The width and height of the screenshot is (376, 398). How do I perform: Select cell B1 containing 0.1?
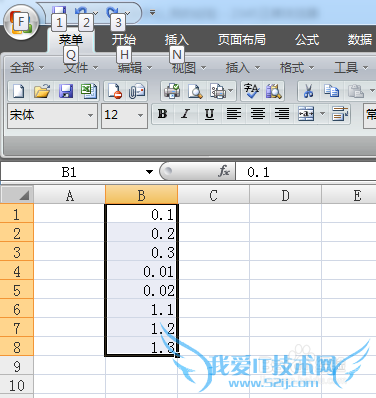point(142,214)
